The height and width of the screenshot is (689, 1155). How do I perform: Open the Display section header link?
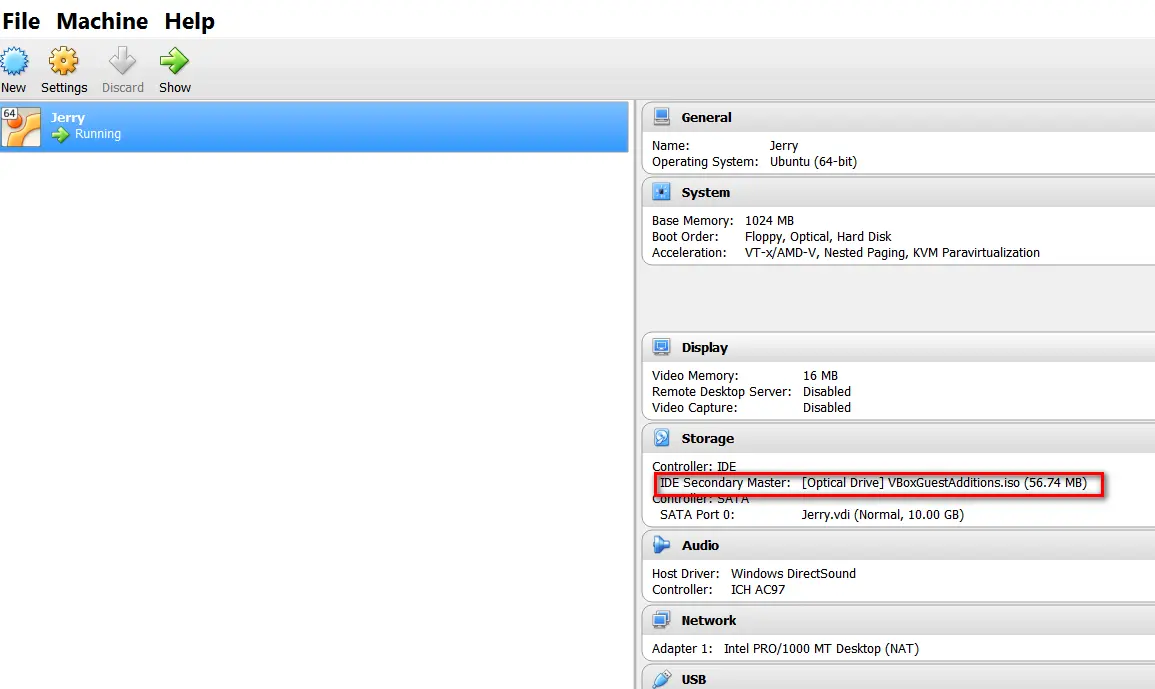704,347
